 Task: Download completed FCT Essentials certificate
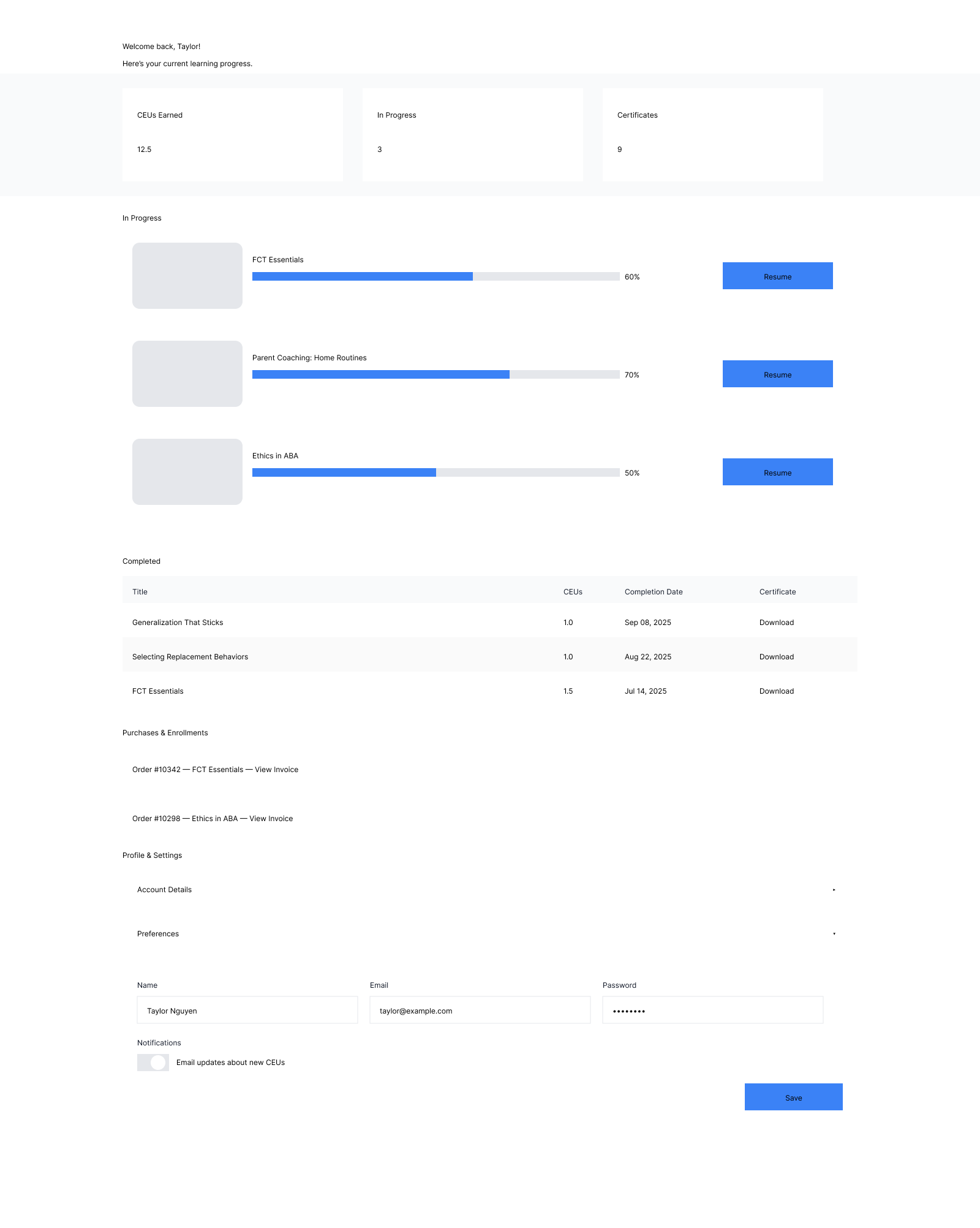click(776, 691)
